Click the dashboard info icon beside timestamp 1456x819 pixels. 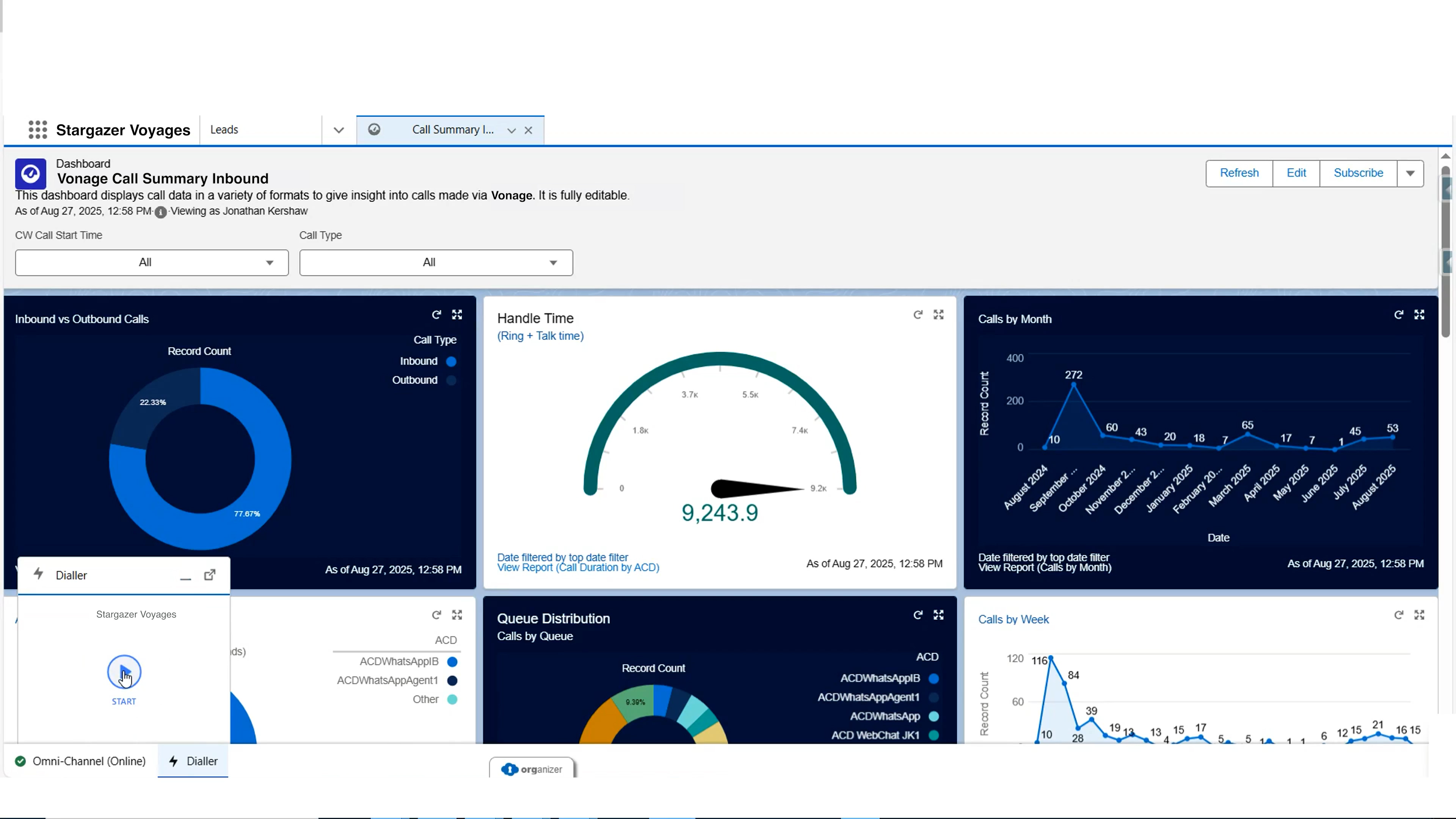[160, 212]
